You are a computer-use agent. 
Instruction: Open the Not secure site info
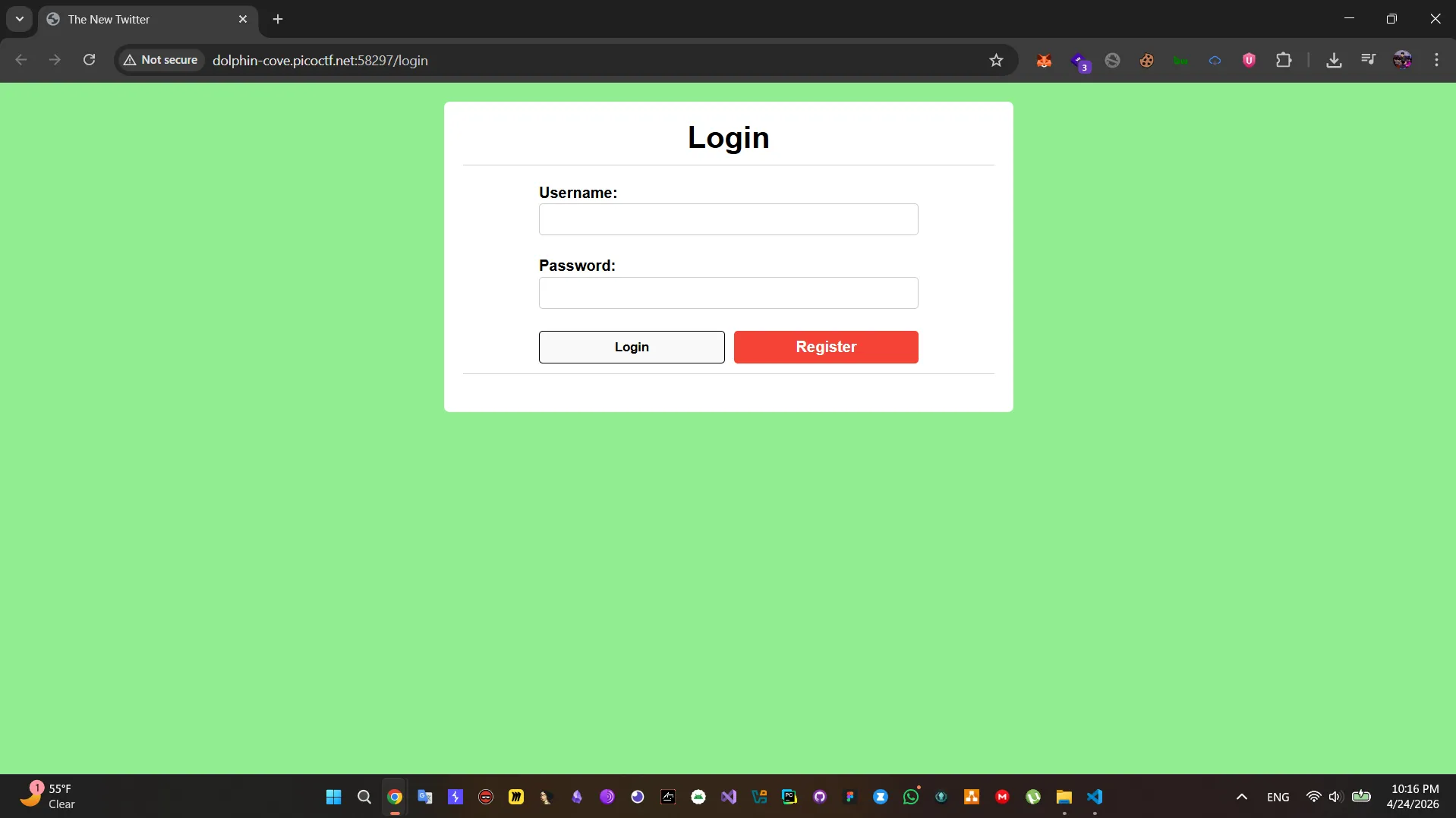[161, 60]
